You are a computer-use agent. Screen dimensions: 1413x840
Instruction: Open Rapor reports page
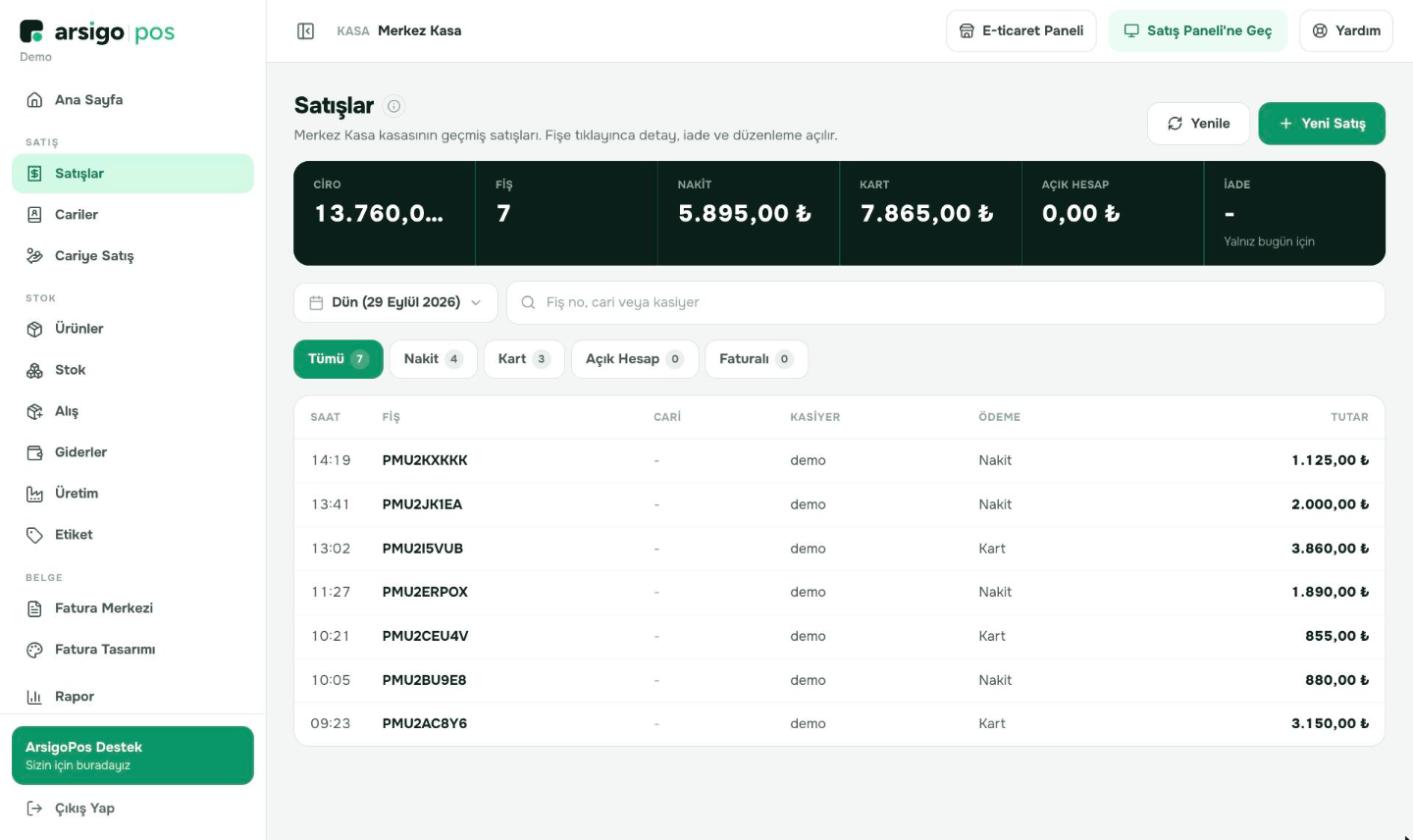[x=133, y=696]
